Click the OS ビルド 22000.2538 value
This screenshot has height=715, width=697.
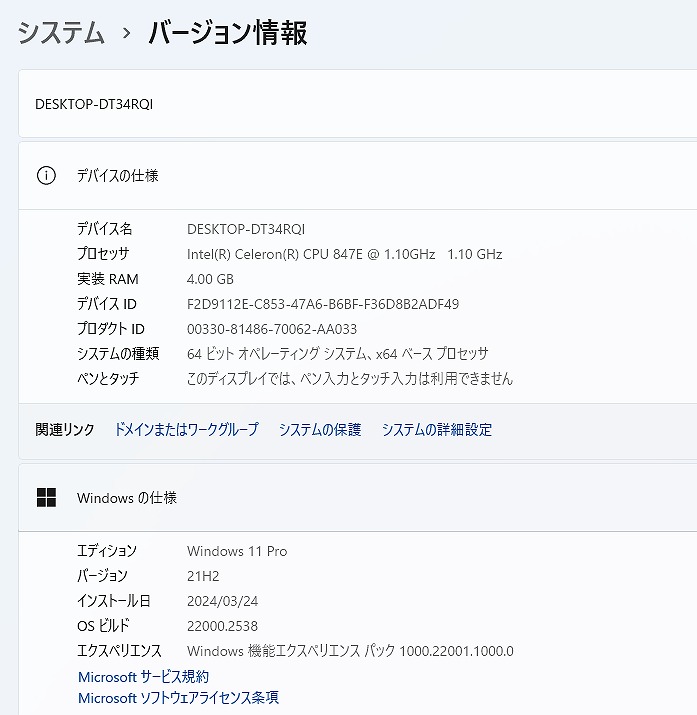222,626
